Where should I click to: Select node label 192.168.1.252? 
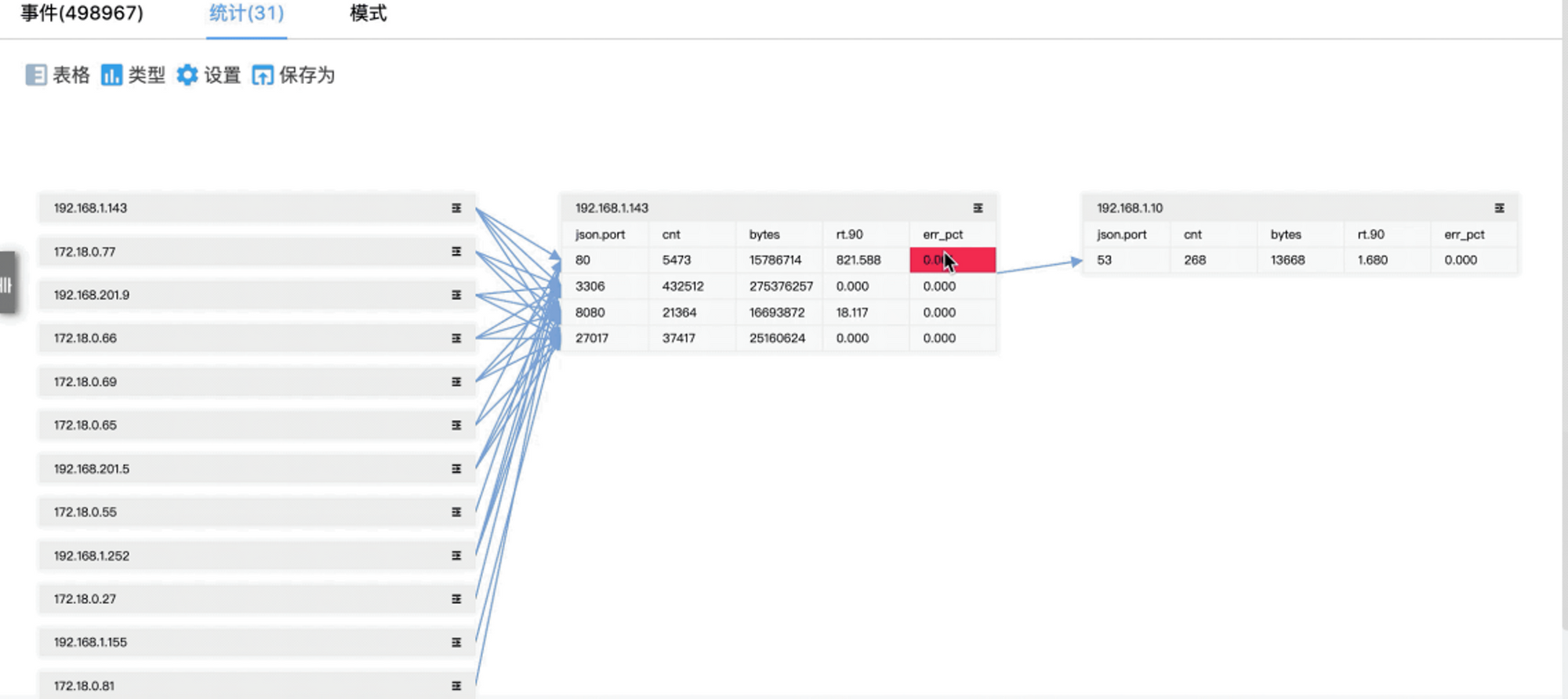click(92, 556)
